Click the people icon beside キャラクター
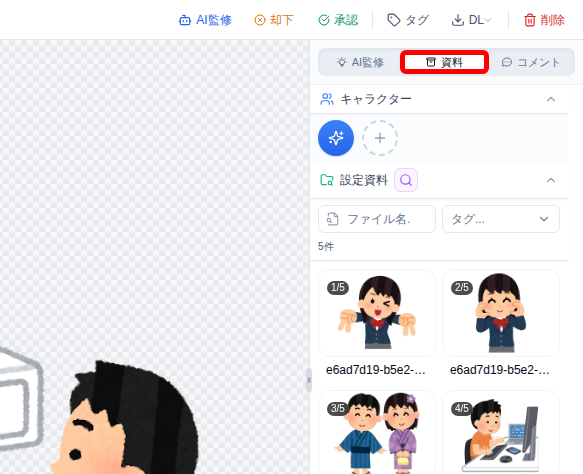Image resolution: width=583 pixels, height=474 pixels. tap(327, 99)
